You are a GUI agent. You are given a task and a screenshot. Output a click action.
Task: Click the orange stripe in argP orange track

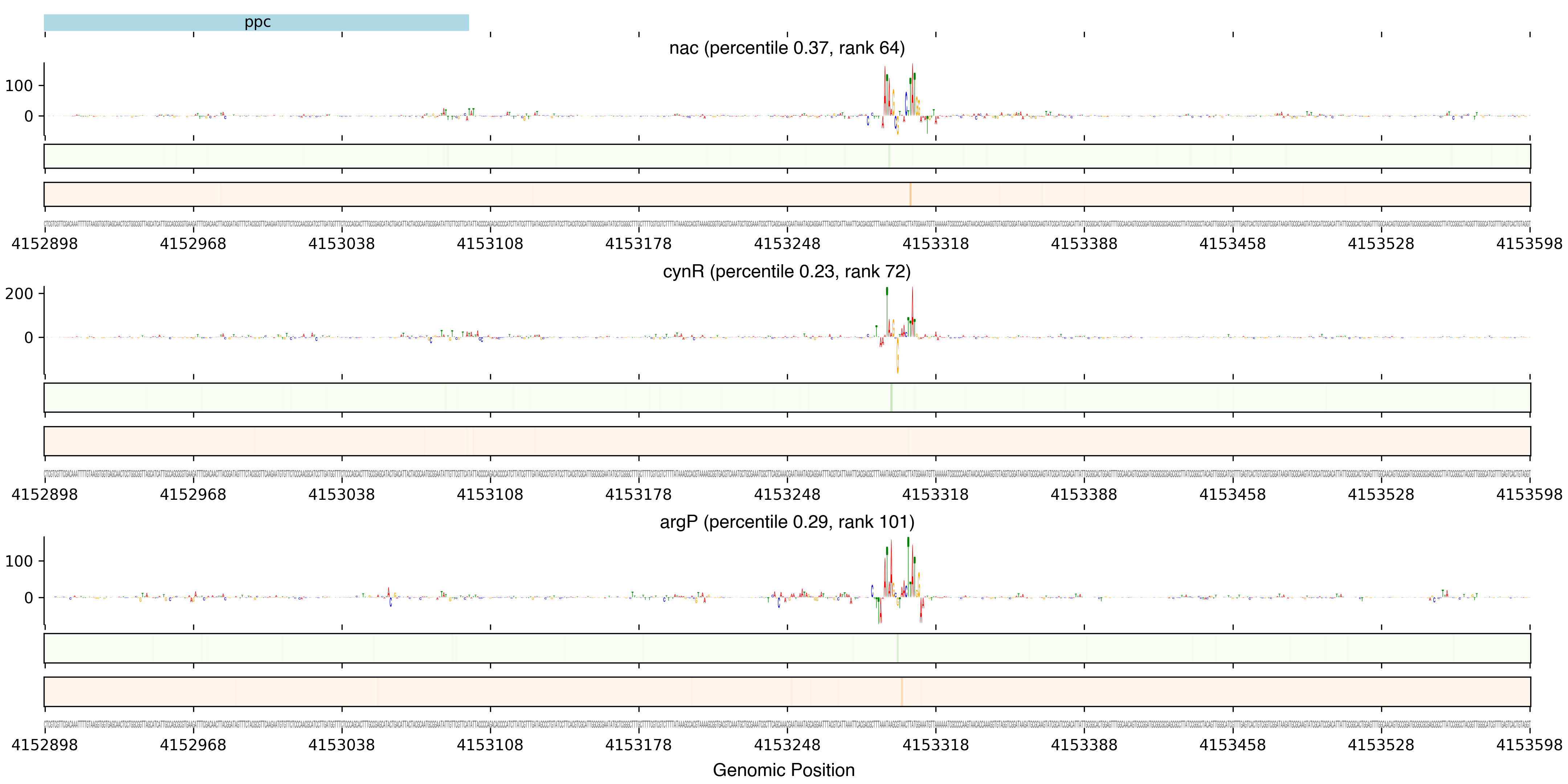[902, 691]
